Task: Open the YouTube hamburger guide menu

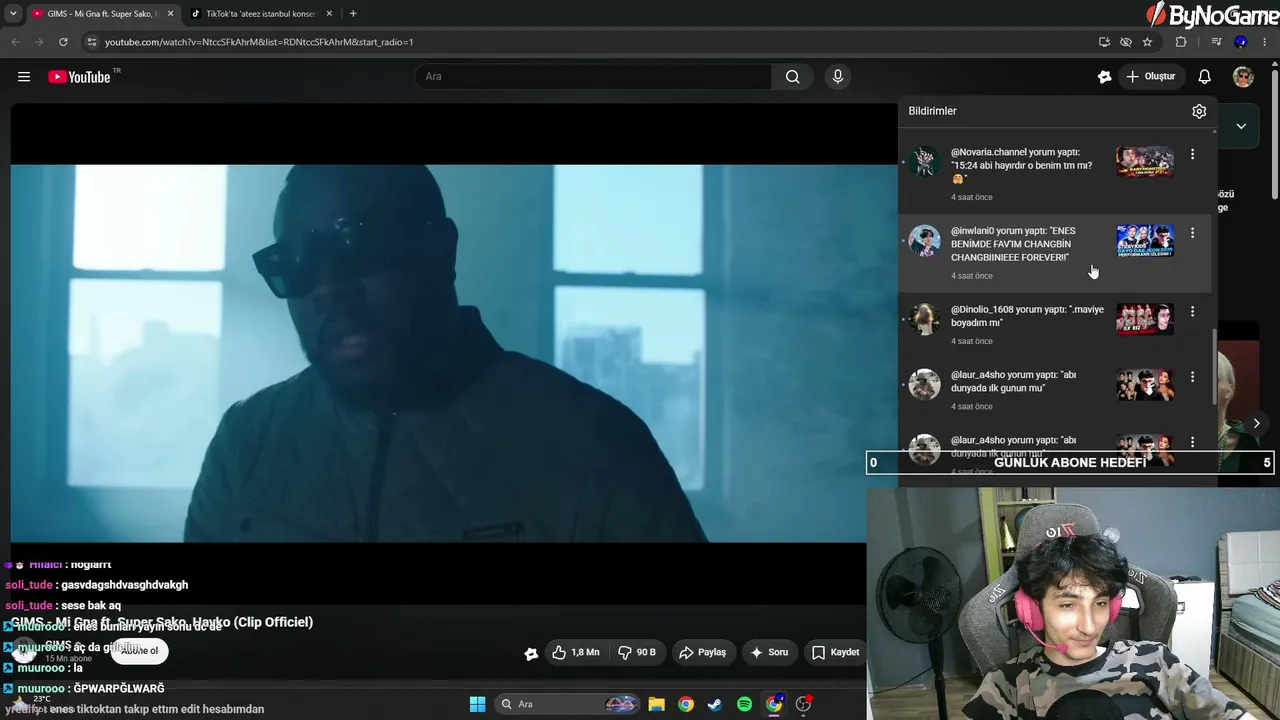Action: 24,77
